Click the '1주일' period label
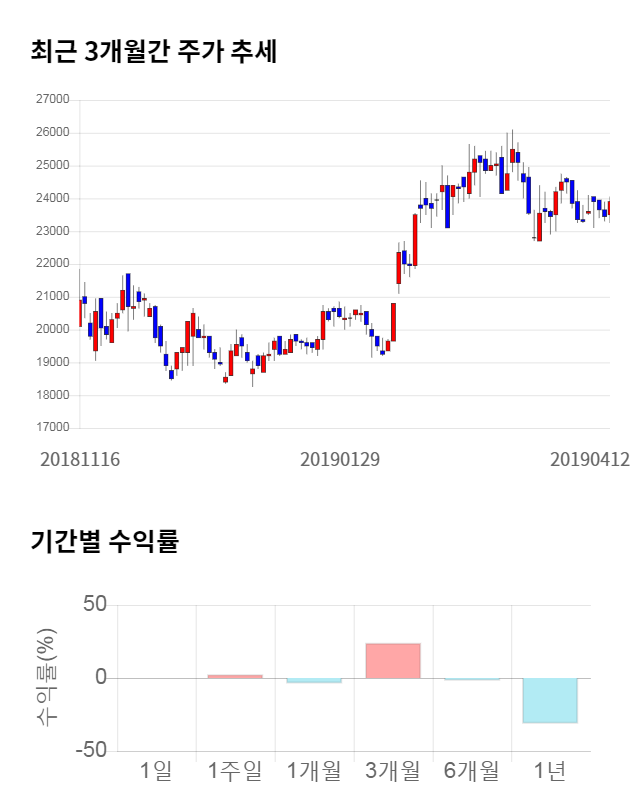This screenshot has height=810, width=640. point(235,770)
